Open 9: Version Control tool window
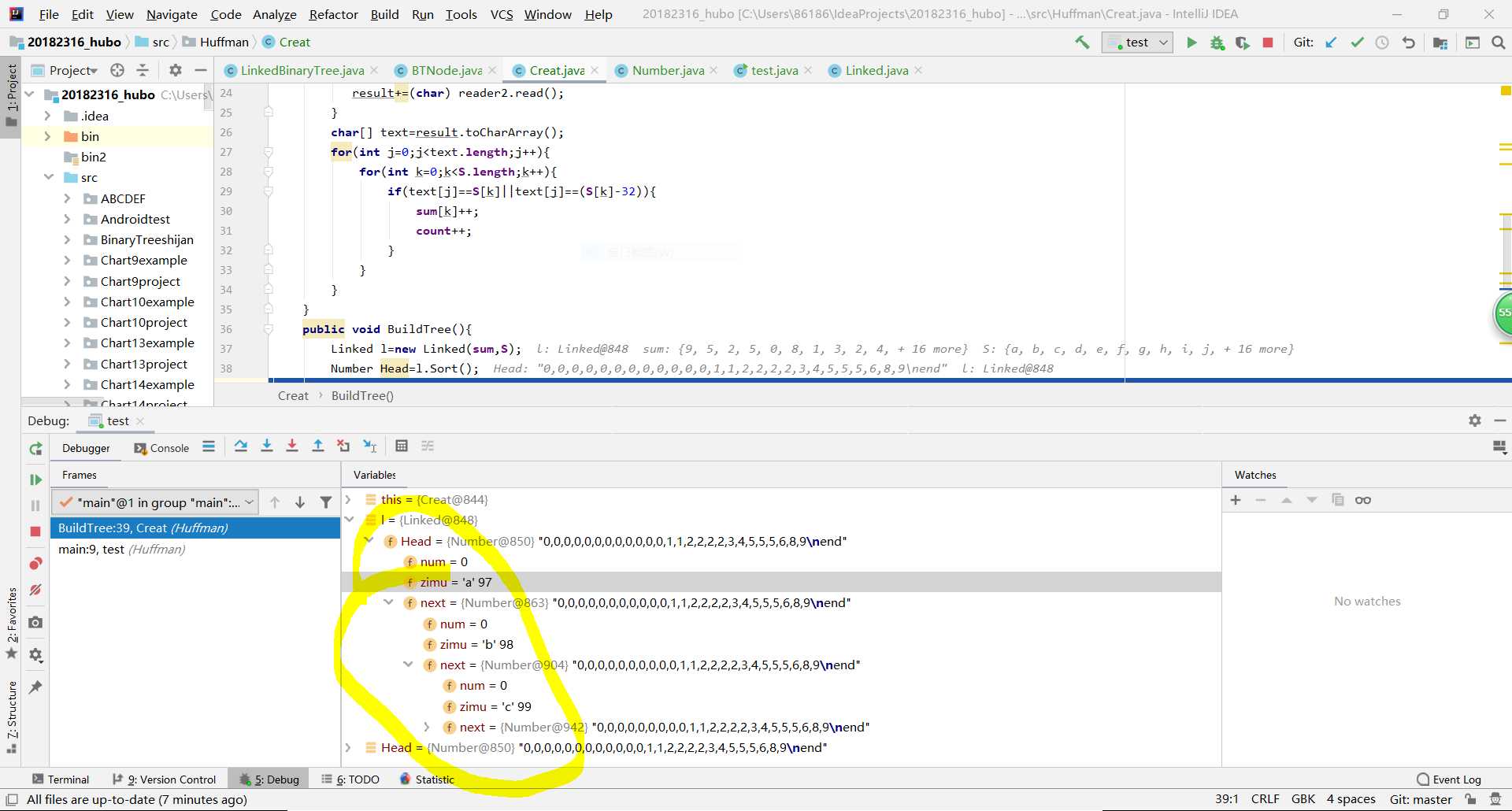This screenshot has width=1512, height=811. 164,780
